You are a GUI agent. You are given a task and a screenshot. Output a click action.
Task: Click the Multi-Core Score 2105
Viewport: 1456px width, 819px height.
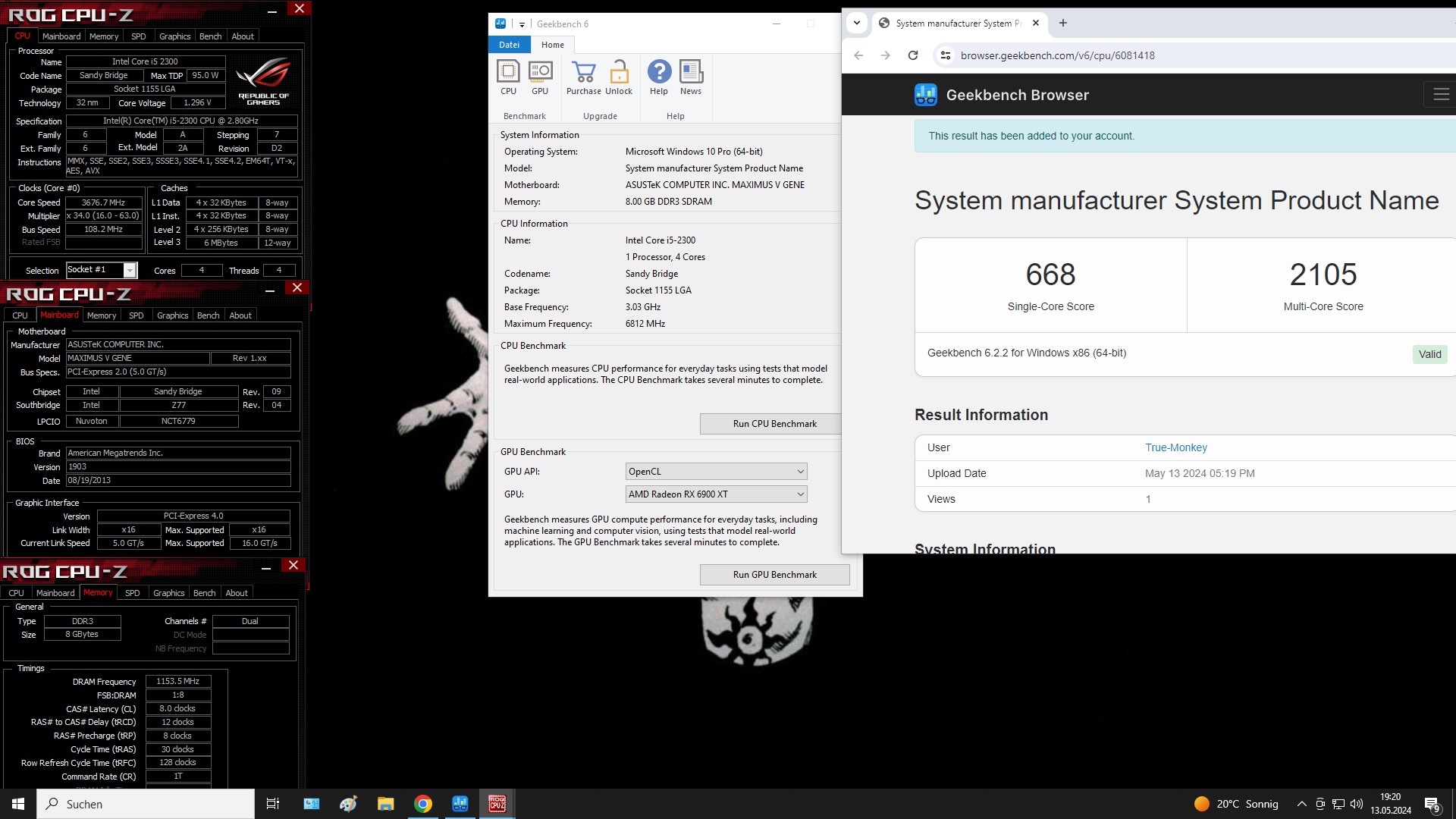tap(1323, 275)
